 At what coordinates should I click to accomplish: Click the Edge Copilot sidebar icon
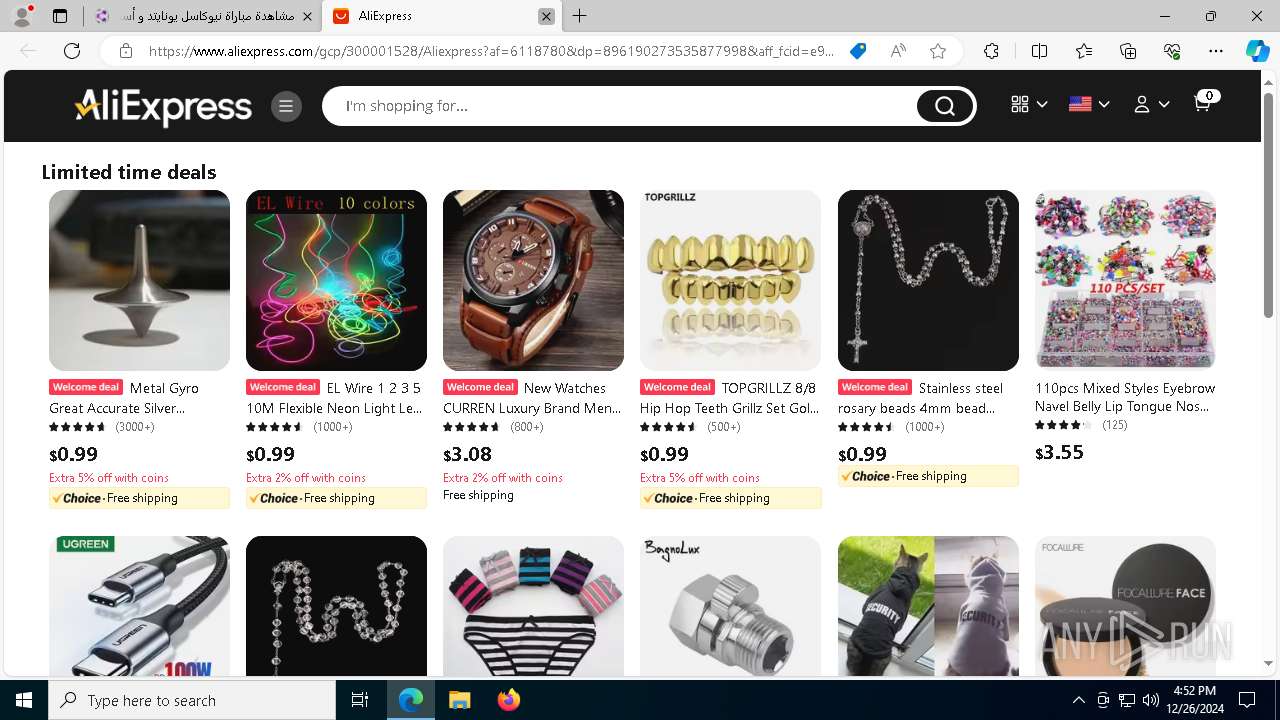click(1257, 51)
